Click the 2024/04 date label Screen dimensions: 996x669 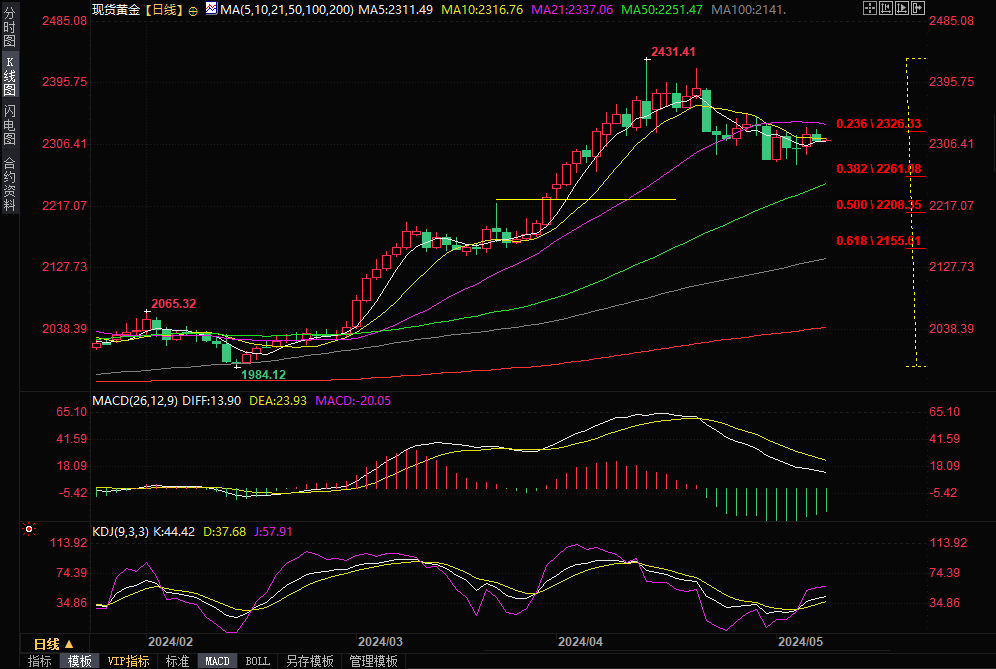580,642
